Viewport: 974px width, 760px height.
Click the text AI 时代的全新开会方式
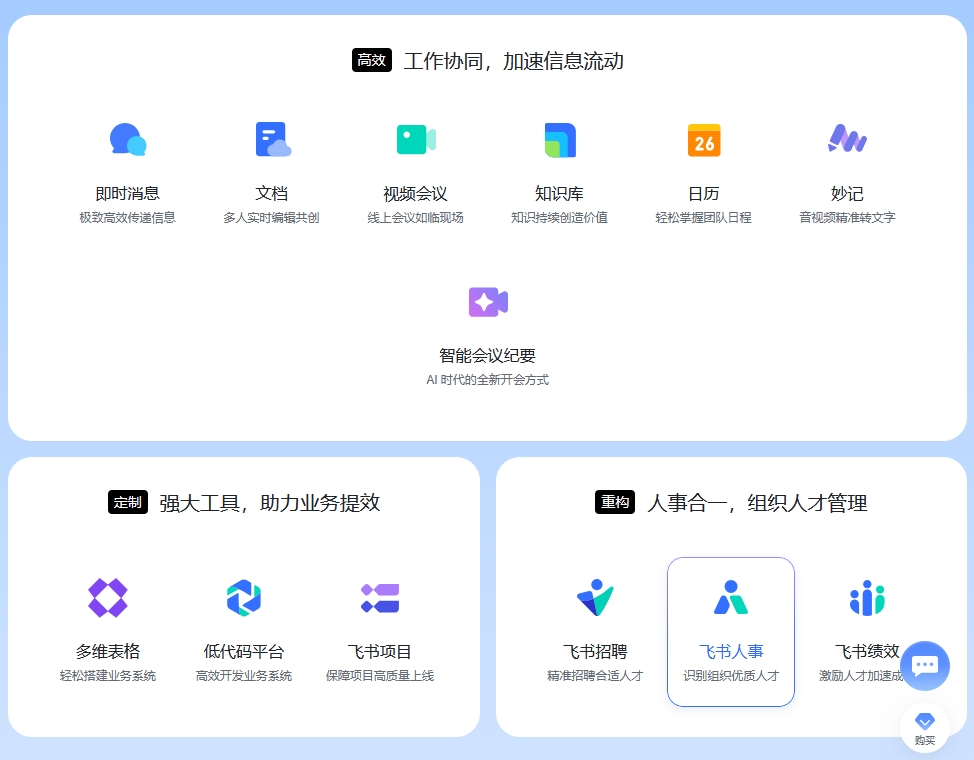coord(488,380)
